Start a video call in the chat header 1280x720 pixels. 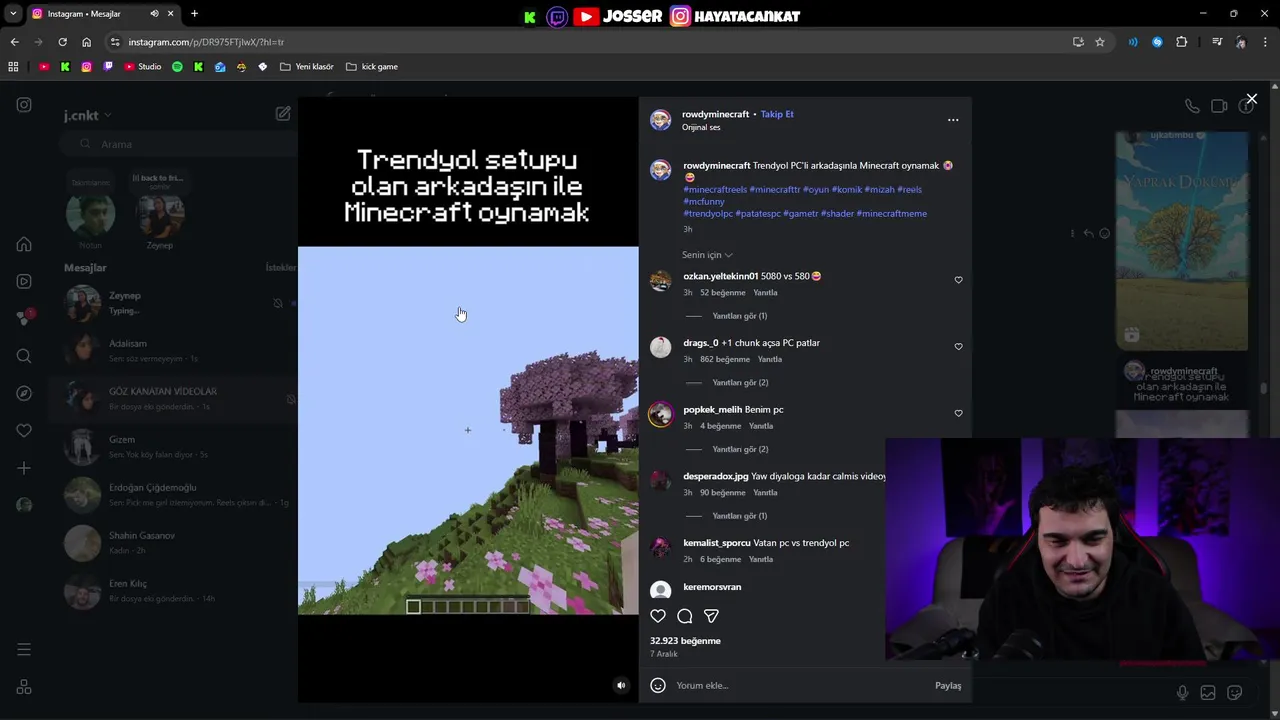tap(1219, 106)
